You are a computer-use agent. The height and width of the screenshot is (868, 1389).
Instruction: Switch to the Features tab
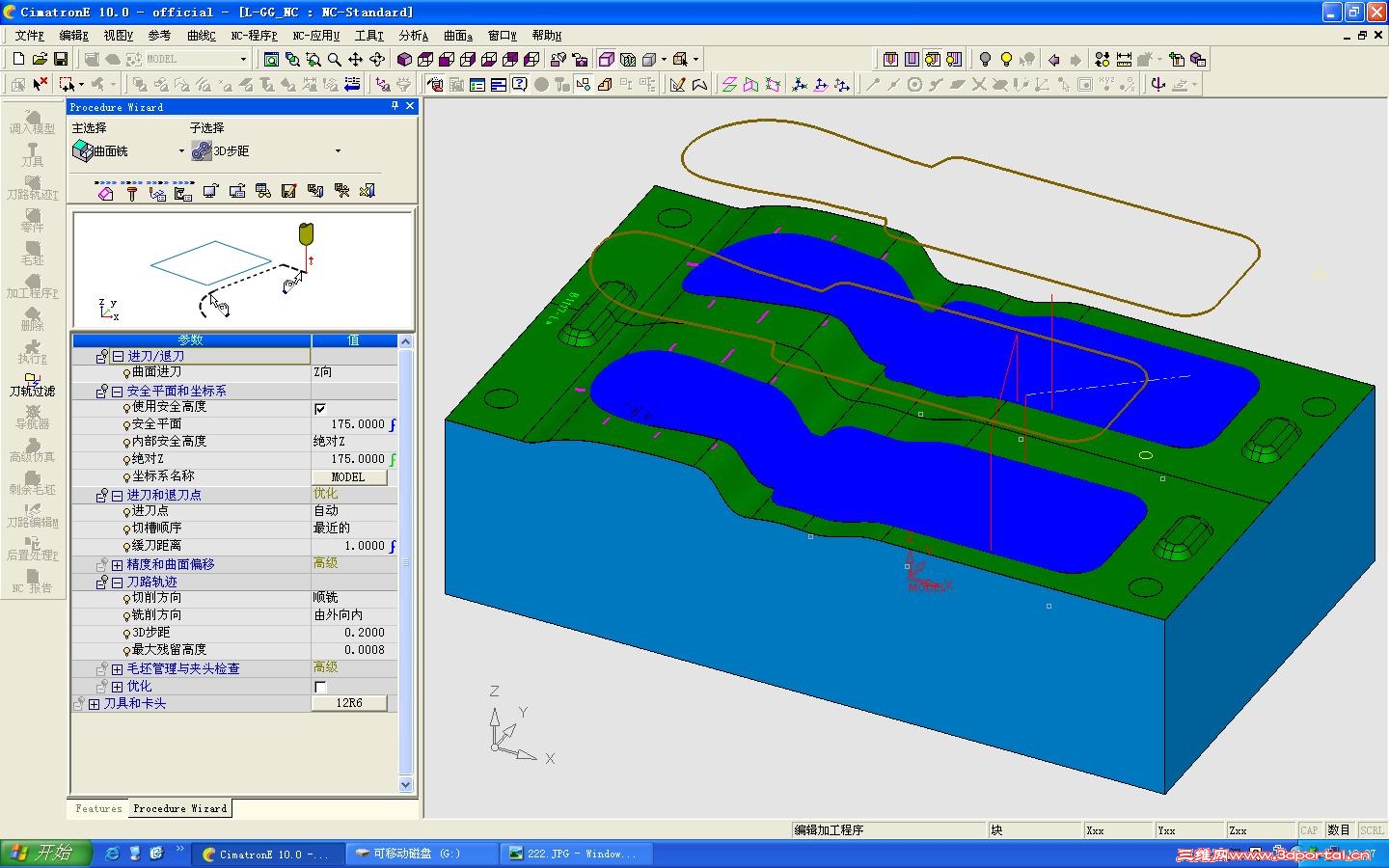[x=98, y=808]
